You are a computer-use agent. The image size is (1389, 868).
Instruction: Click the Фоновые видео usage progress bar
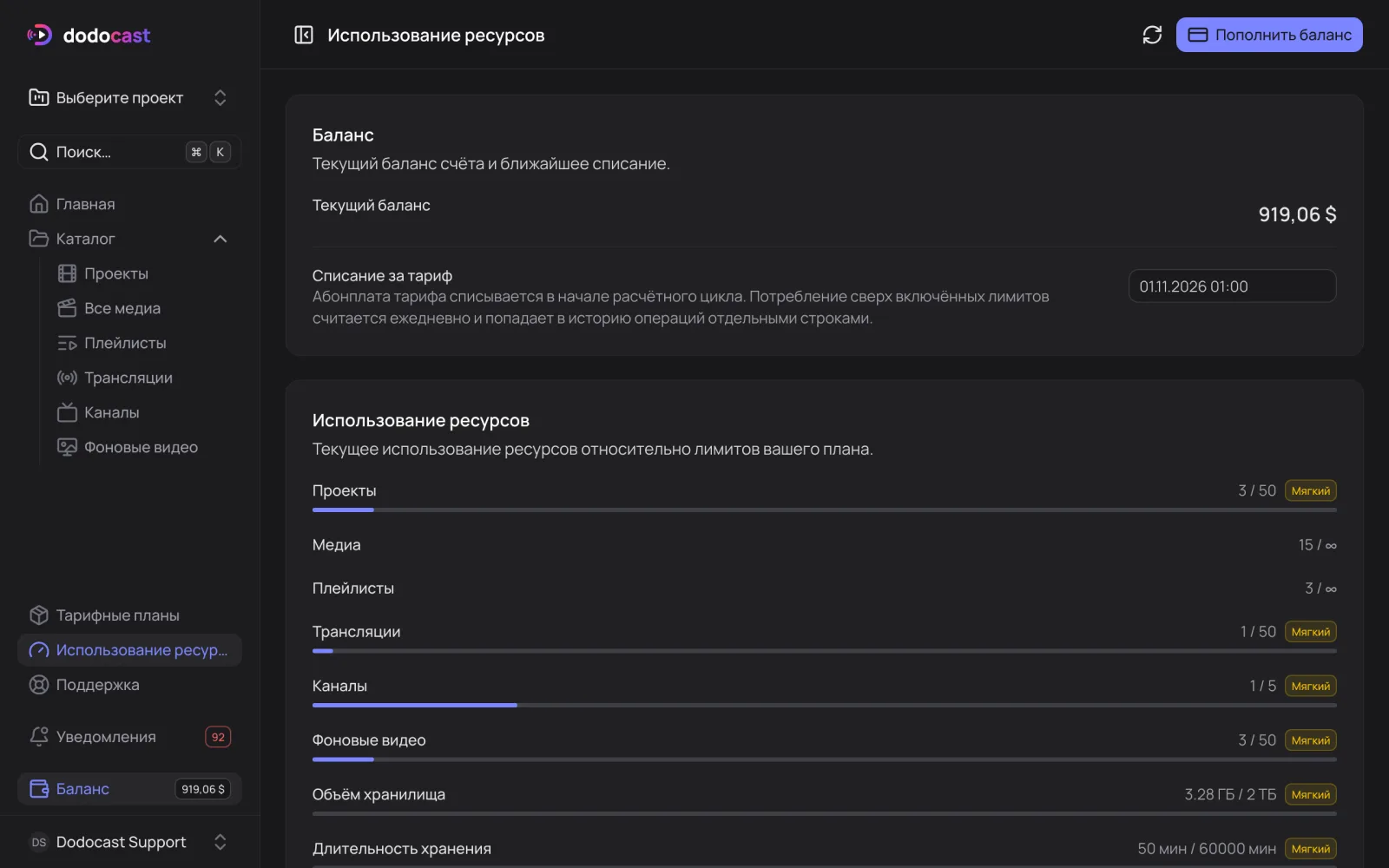click(x=824, y=759)
